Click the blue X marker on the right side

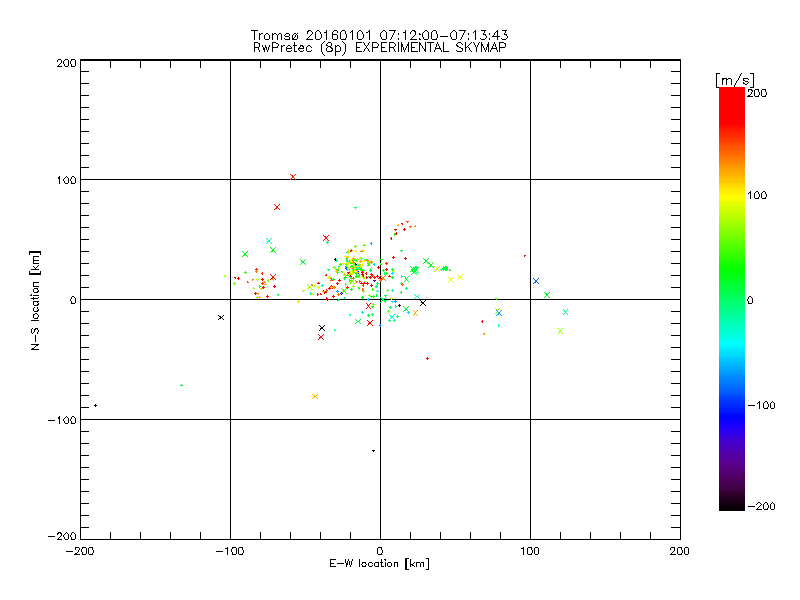click(536, 281)
